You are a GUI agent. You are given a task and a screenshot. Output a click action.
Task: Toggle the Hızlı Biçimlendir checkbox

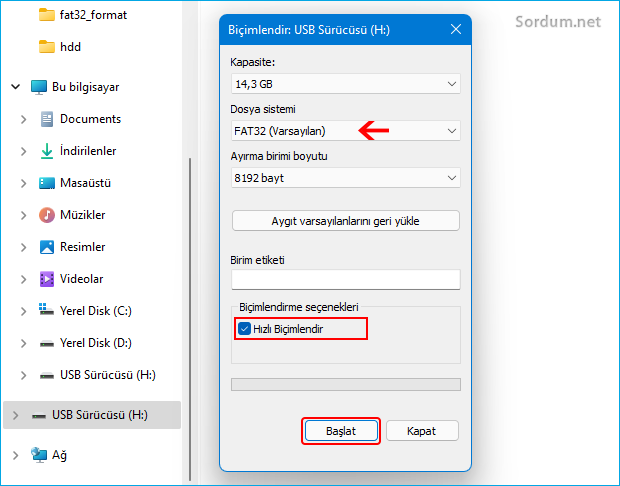pyautogui.click(x=244, y=329)
